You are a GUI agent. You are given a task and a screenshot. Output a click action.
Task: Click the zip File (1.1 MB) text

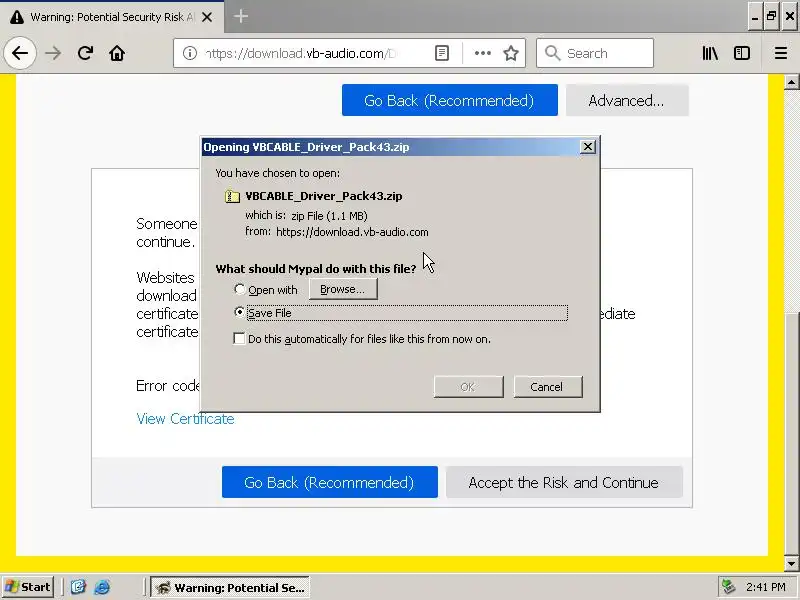[329, 216]
